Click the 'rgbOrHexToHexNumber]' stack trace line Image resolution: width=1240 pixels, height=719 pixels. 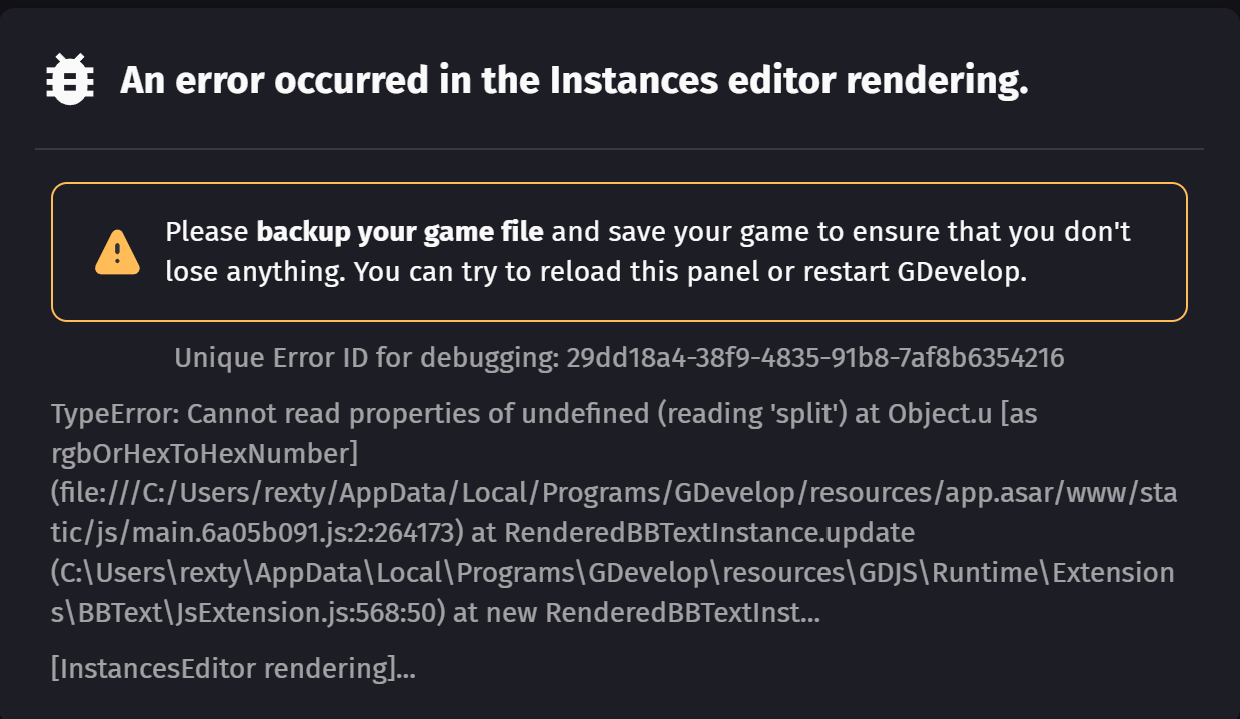click(x=204, y=453)
